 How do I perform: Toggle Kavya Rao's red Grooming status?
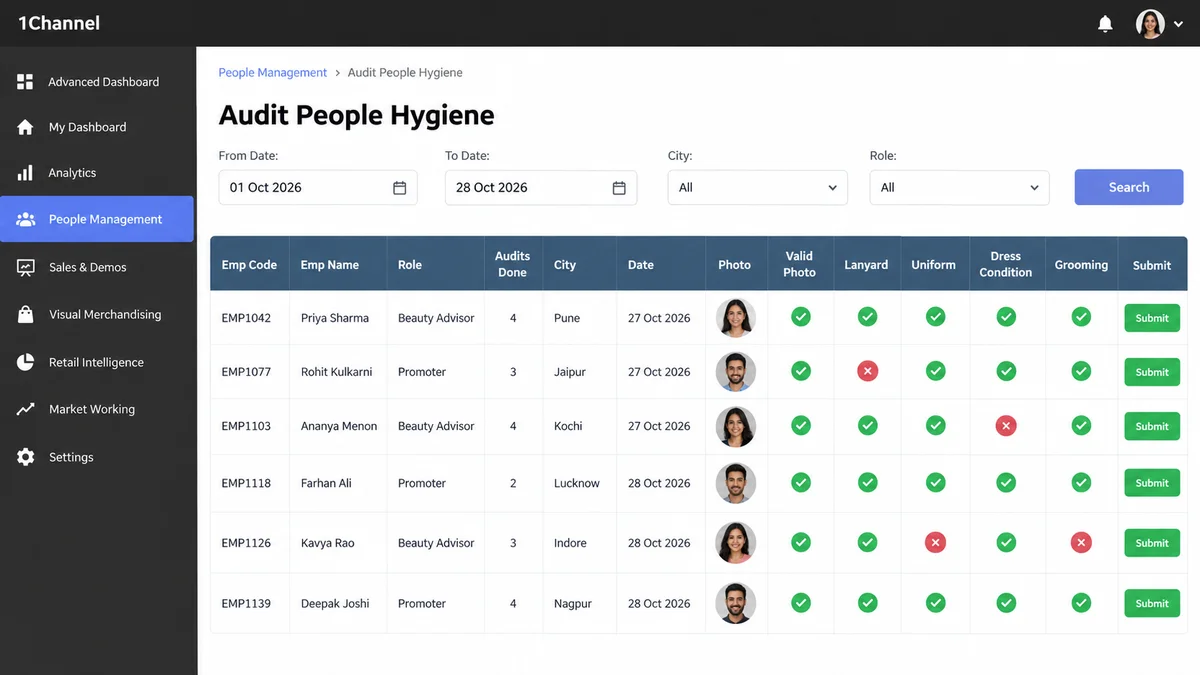click(x=1081, y=543)
